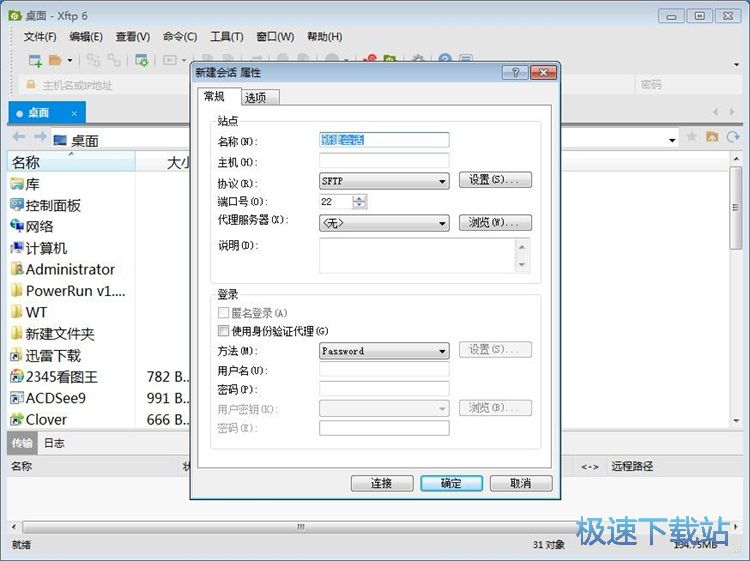Open the 协议 SFTP dropdown

click(384, 181)
